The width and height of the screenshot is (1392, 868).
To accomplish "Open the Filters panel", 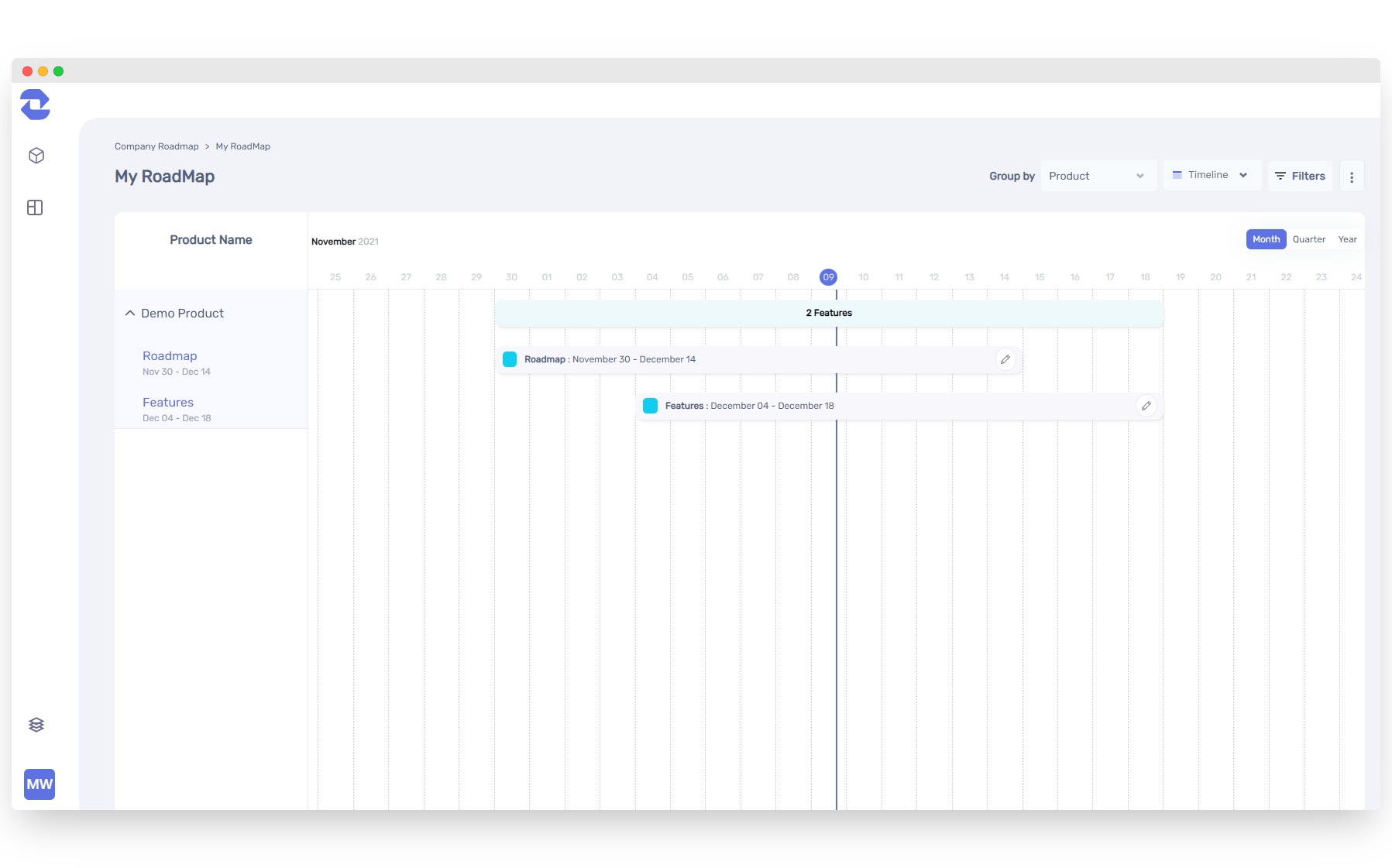I will [x=1300, y=176].
